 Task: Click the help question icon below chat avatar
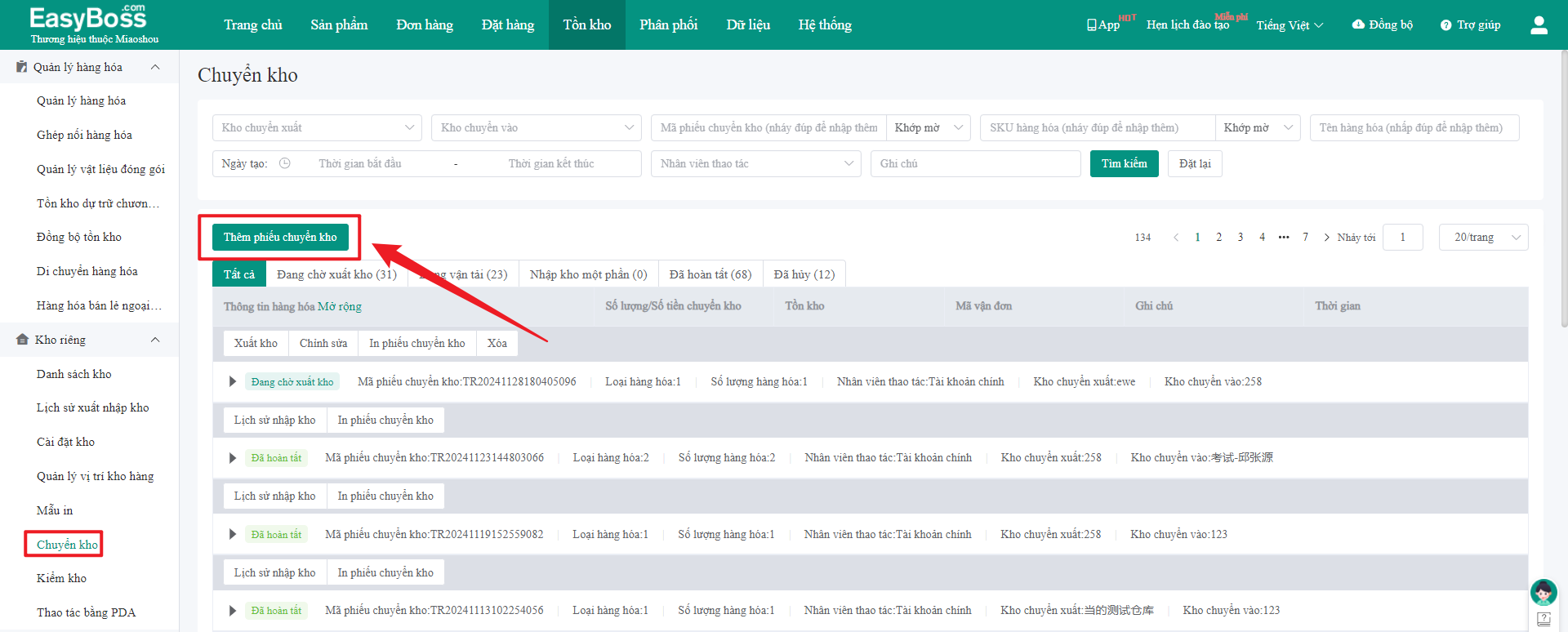click(x=1543, y=619)
